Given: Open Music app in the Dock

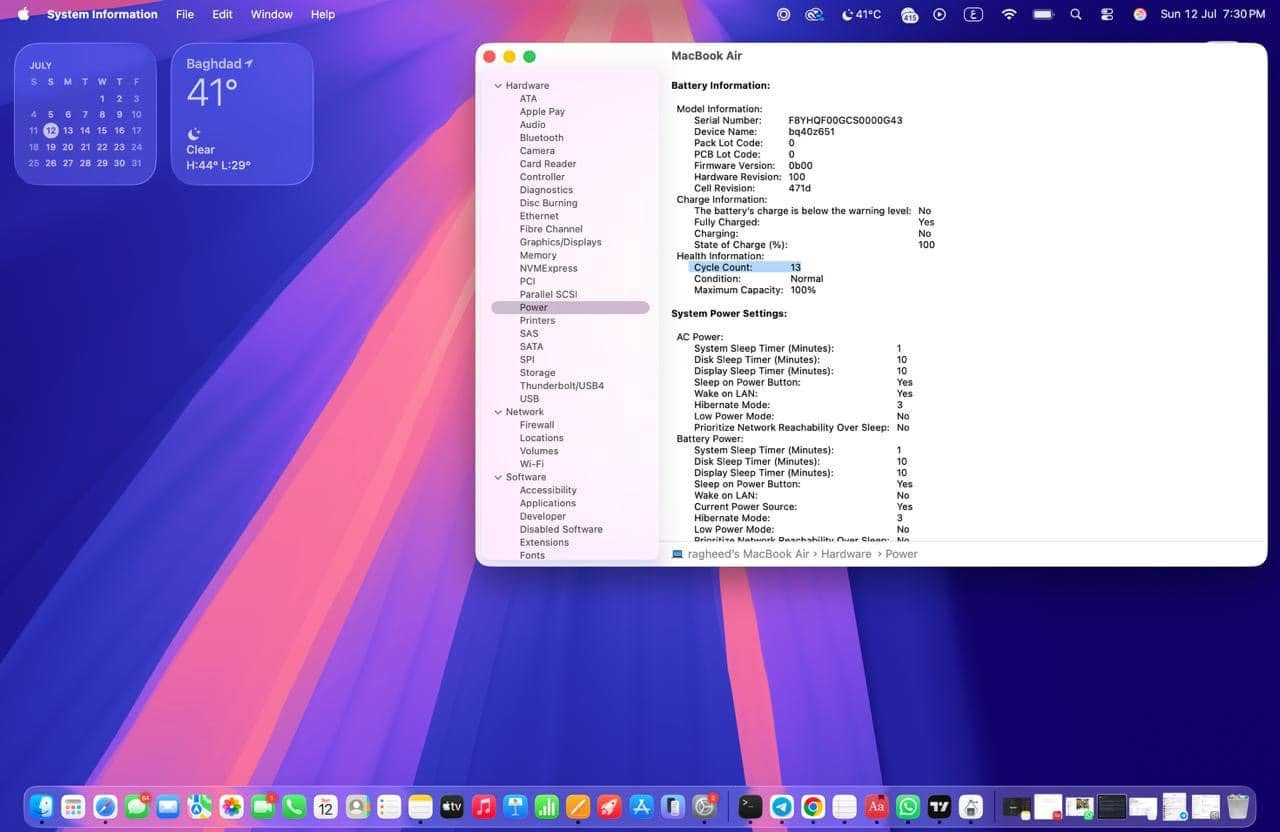Looking at the screenshot, I should click(484, 806).
